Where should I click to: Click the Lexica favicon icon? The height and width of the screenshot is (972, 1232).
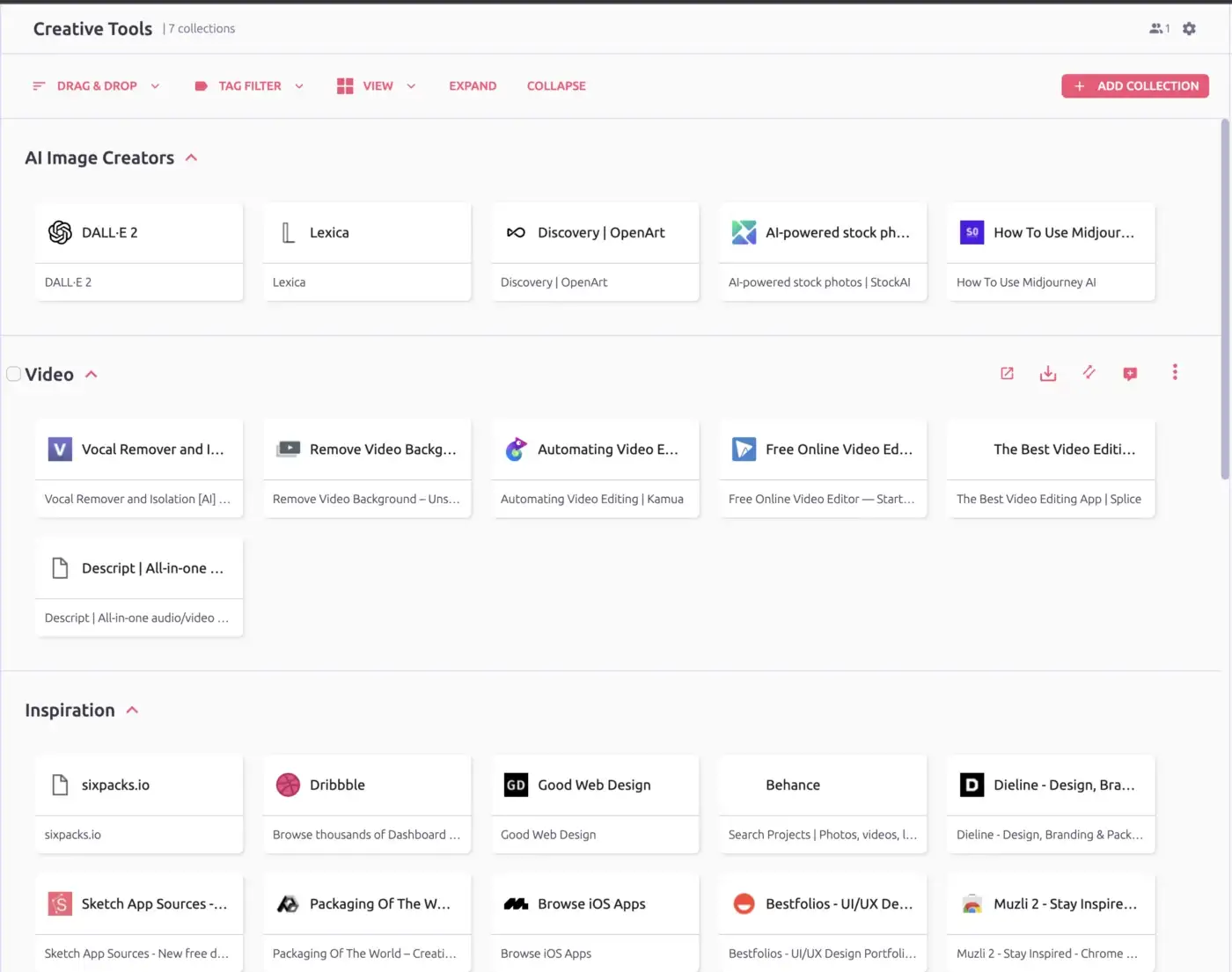[288, 232]
